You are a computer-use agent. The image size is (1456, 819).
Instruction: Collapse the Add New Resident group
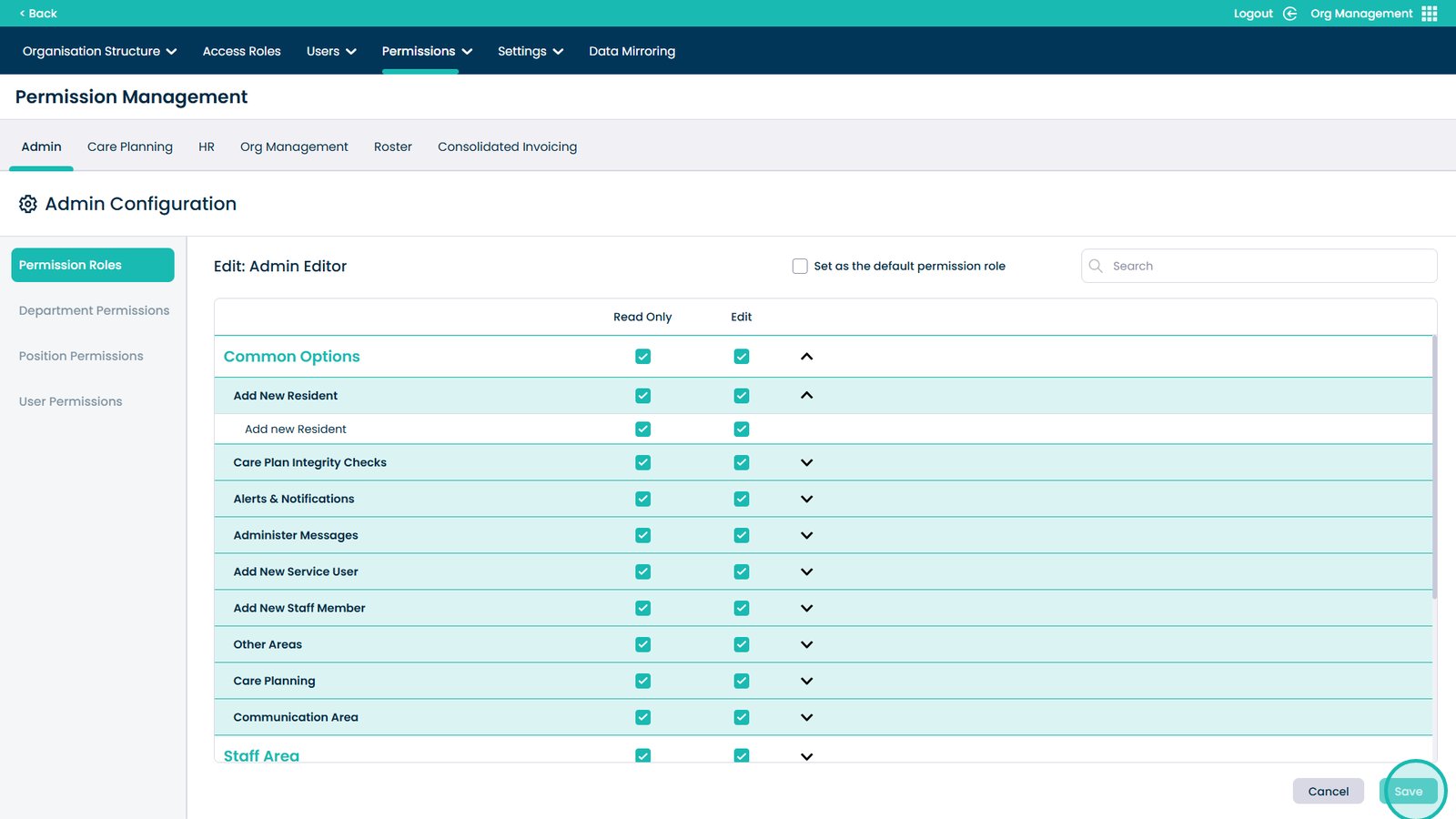click(806, 396)
